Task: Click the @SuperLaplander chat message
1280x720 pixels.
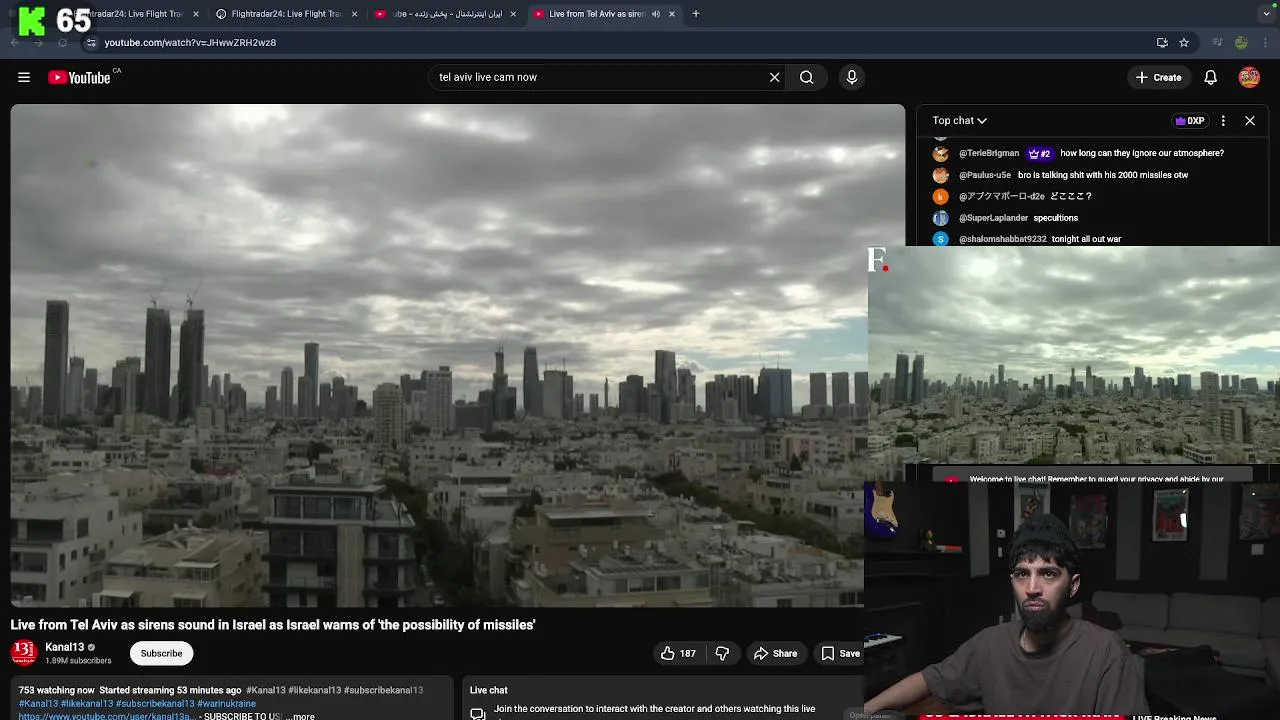Action: (1055, 218)
